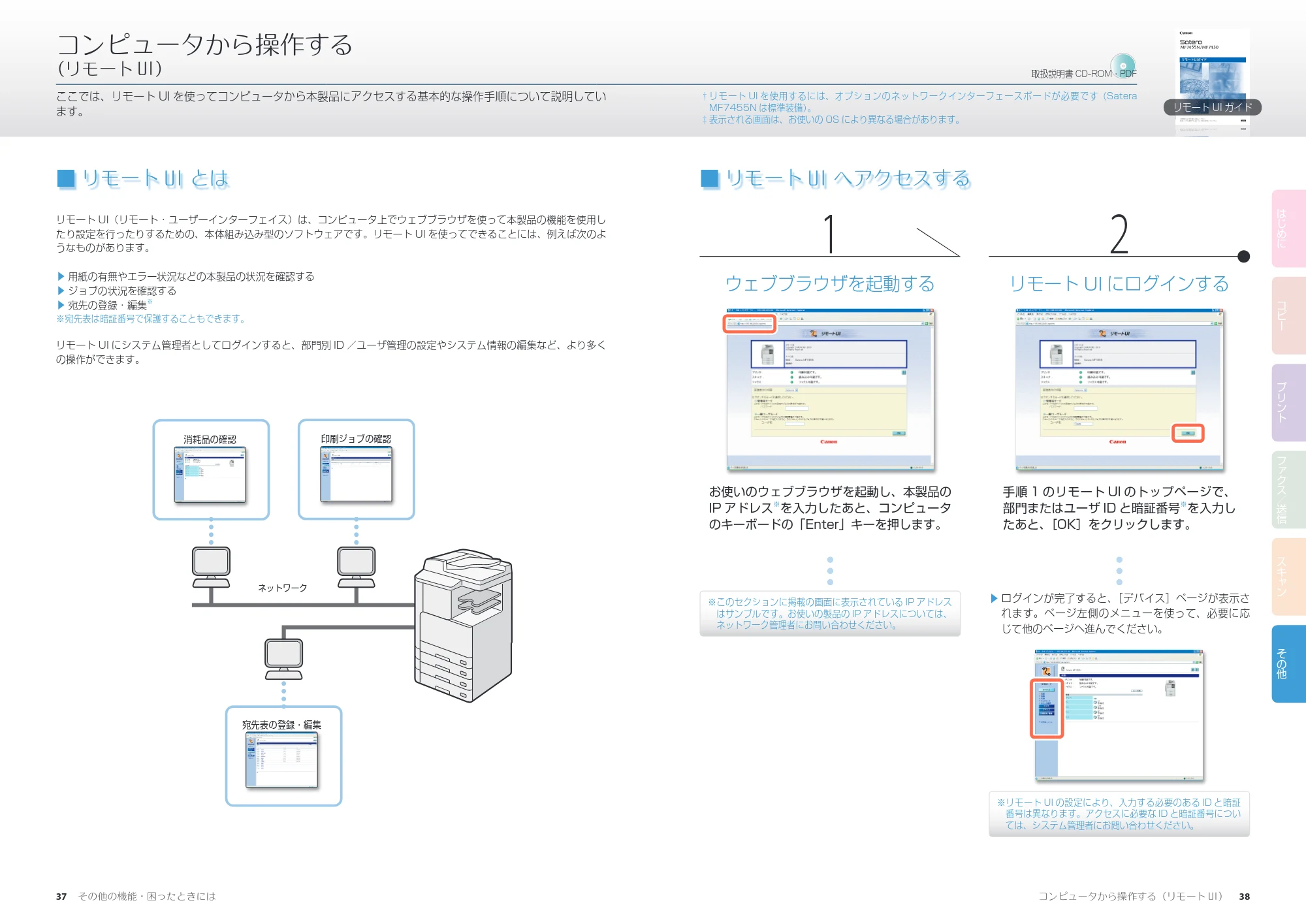The height and width of the screenshot is (924, 1306).
Task: Click the note about ID と暗証番号
Action: point(1119,814)
